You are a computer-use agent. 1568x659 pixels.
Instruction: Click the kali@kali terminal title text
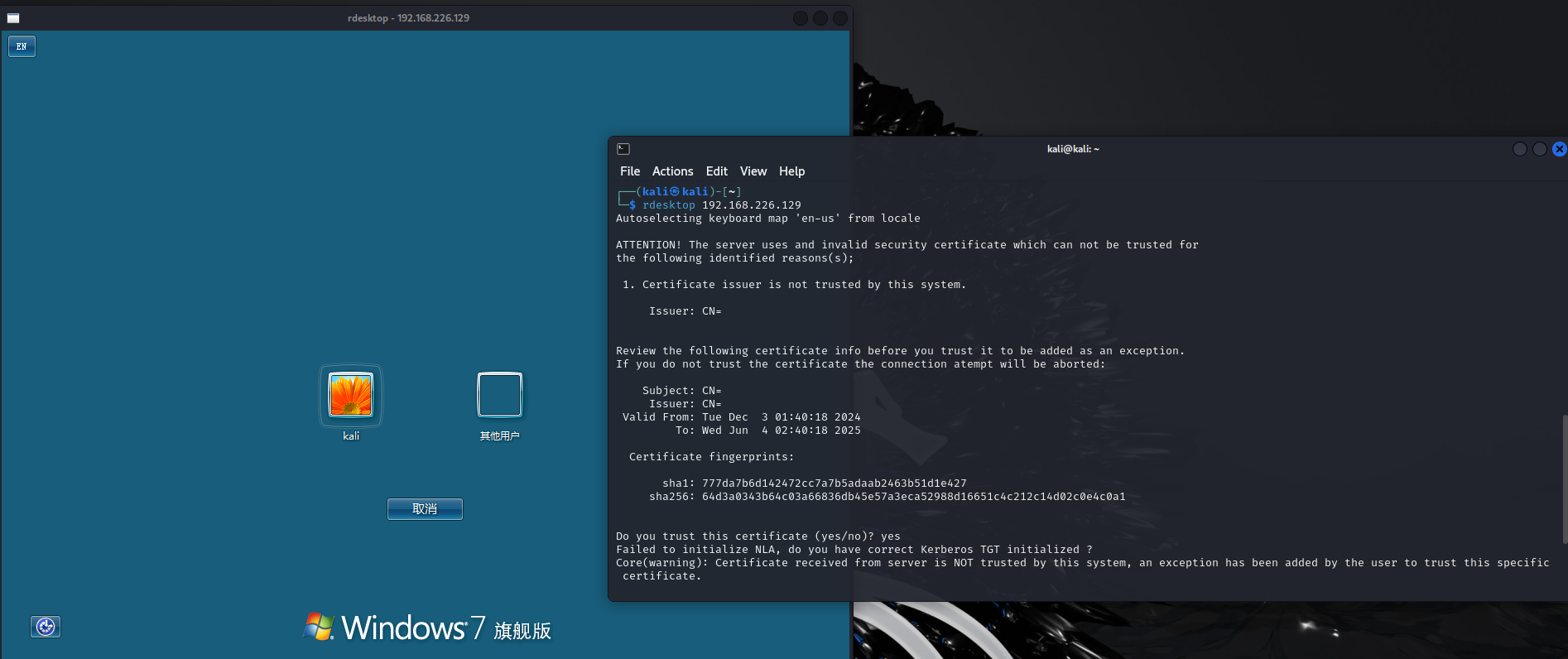point(1073,149)
